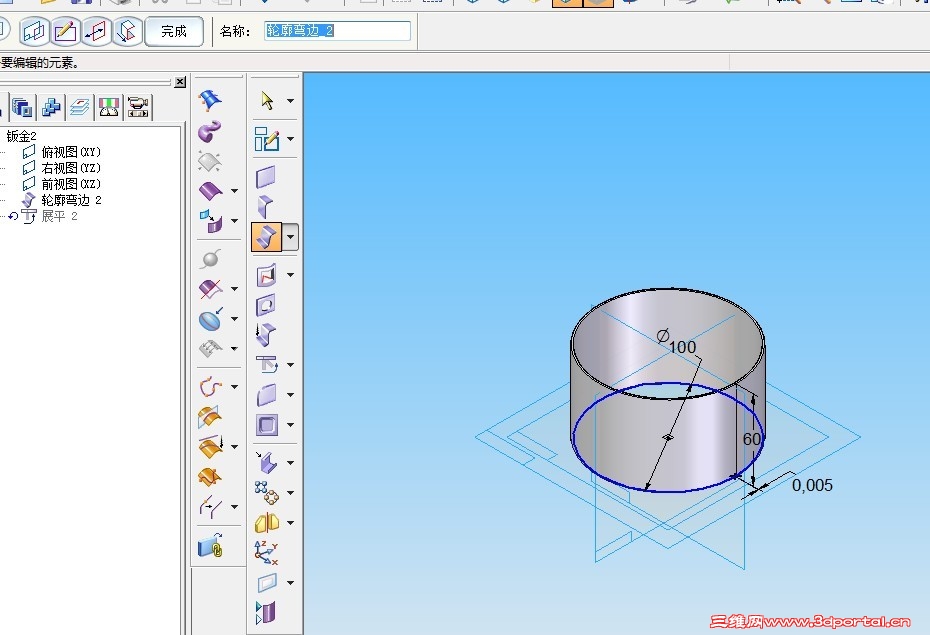Open dropdown next to Keypoint Curve tool

pos(234,387)
